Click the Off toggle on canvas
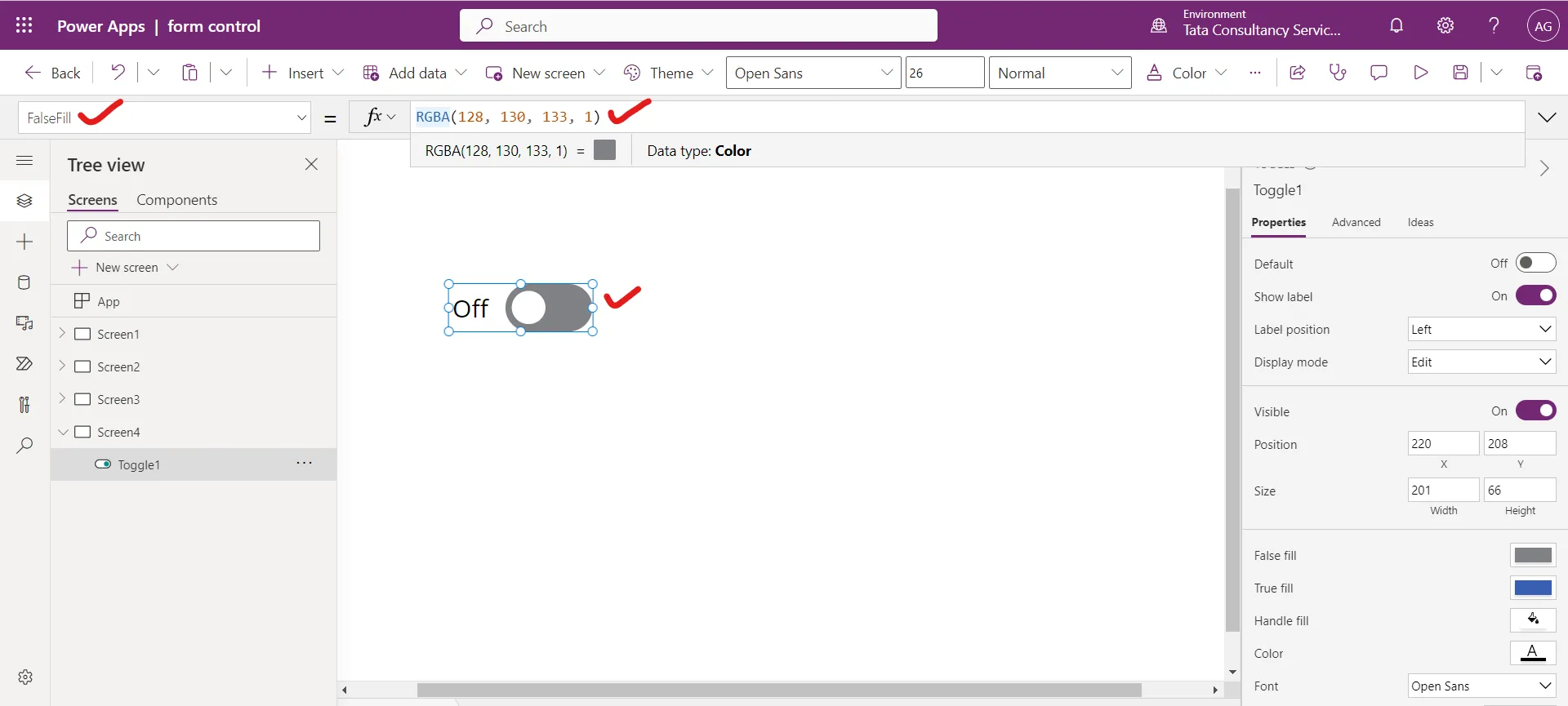This screenshot has height=706, width=1568. 550,308
